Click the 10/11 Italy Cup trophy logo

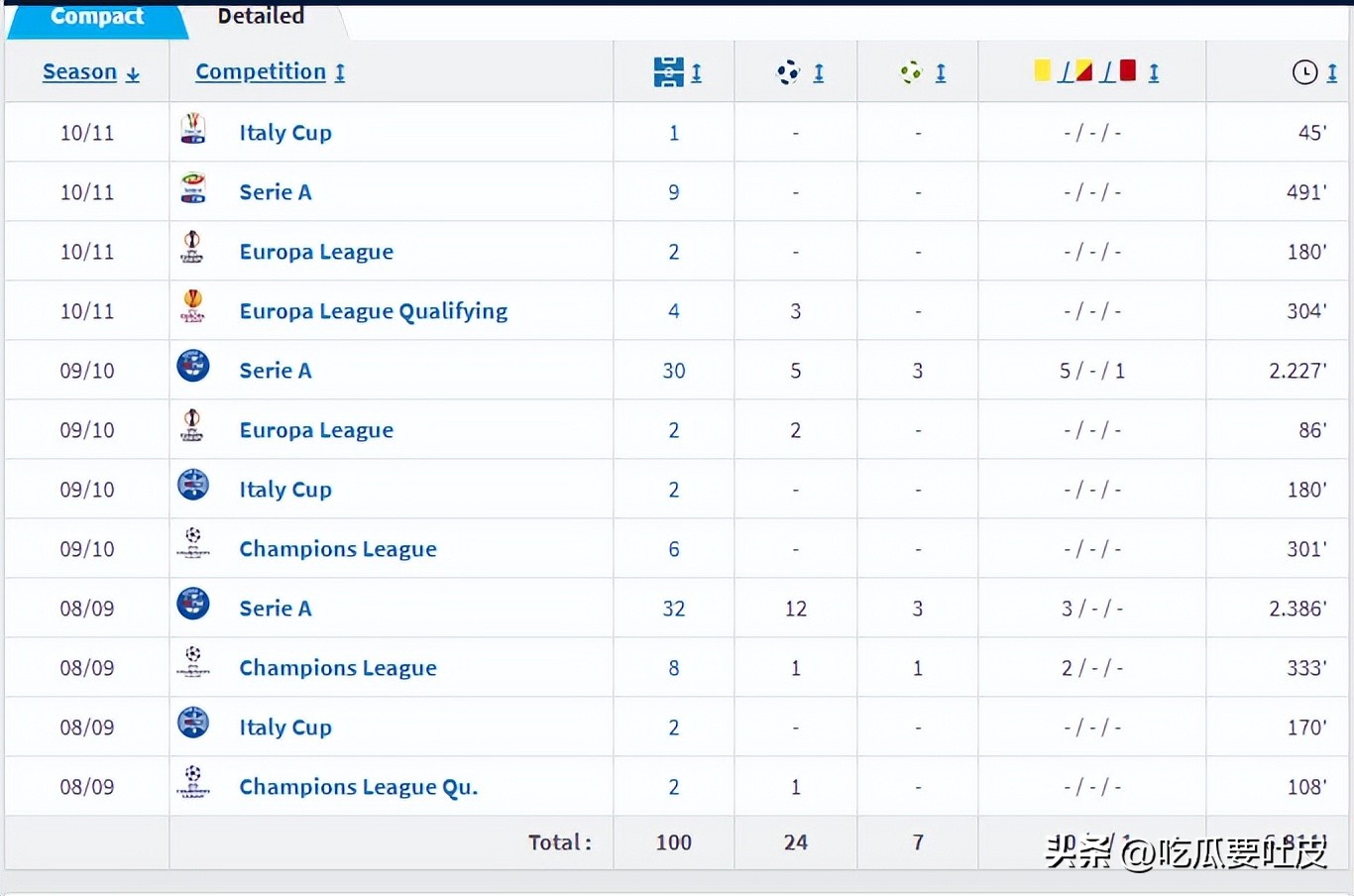(193, 129)
